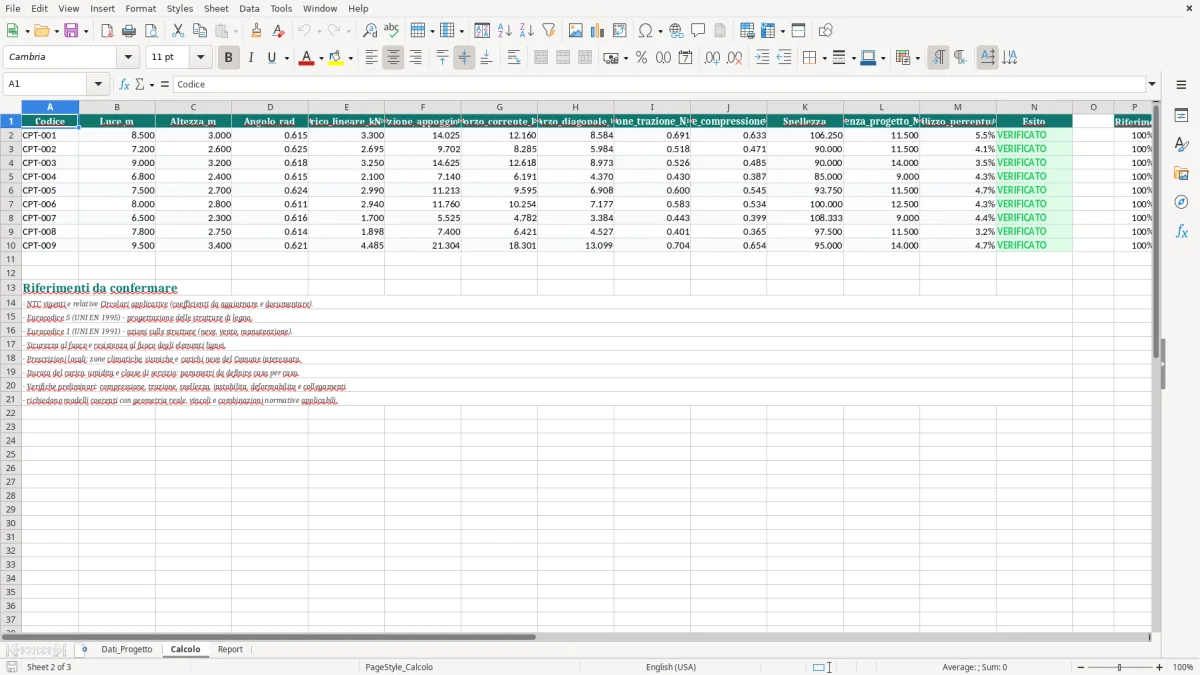Toggle Center Vertically
1200x675 pixels.
[464, 58]
